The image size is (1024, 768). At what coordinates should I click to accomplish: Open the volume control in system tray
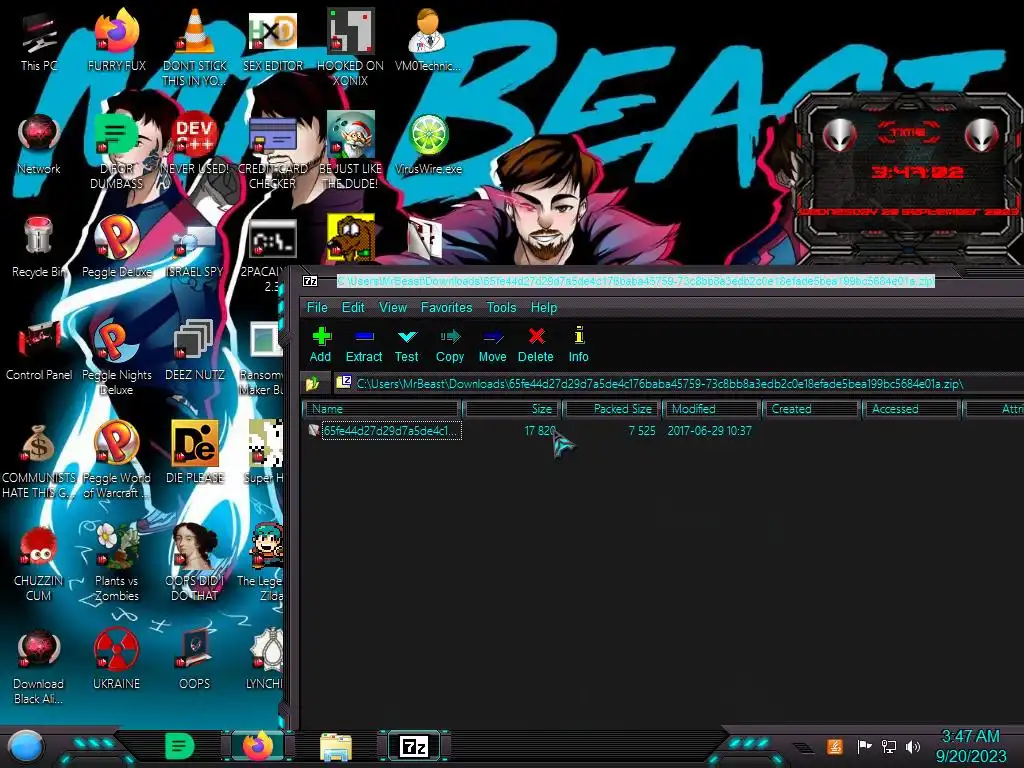click(x=913, y=746)
